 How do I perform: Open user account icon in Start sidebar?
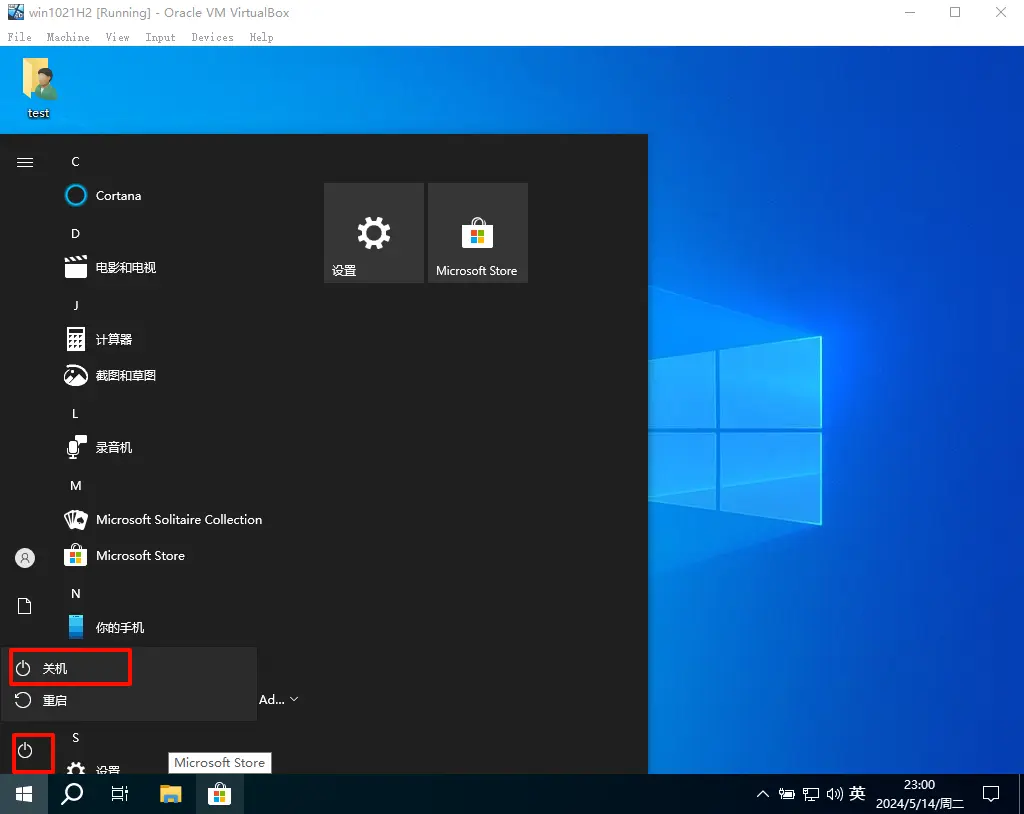click(25, 558)
